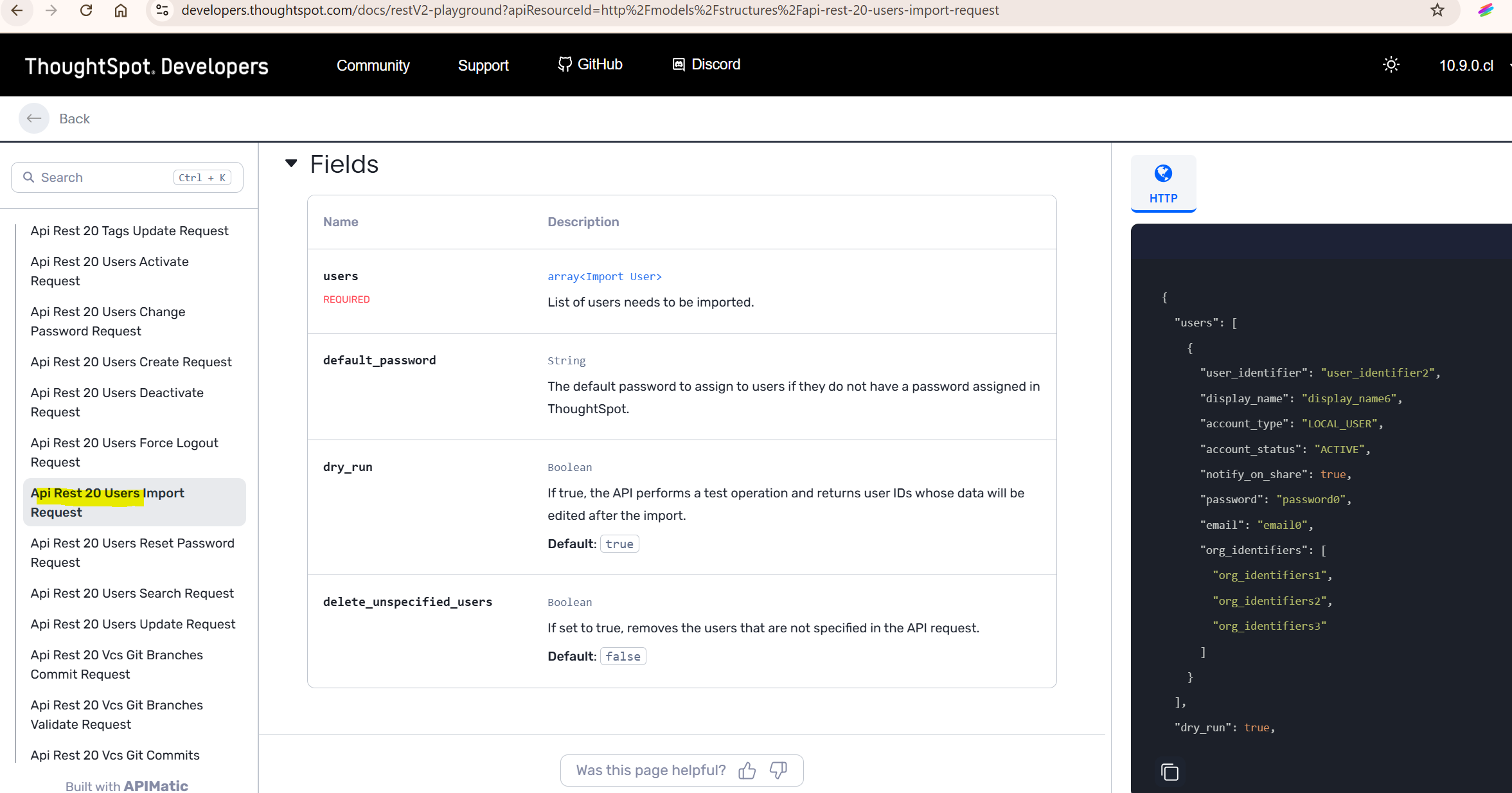Screen dimensions: 1512x793
Task: Click the default_password field name
Action: click(380, 361)
